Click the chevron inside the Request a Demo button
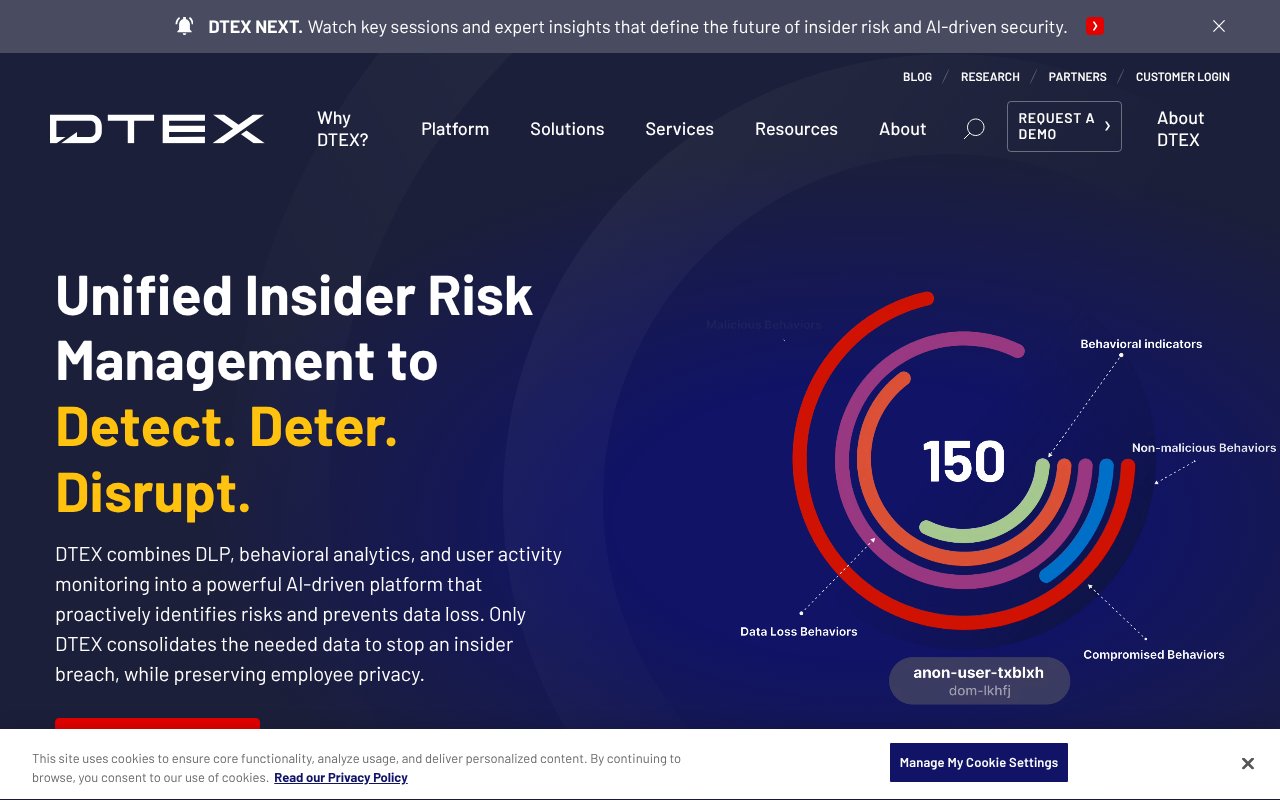 point(1106,126)
